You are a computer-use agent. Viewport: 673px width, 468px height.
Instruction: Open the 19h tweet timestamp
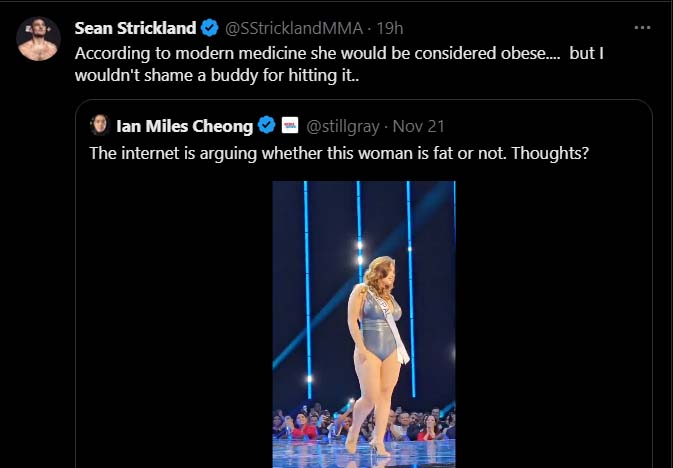(390, 28)
